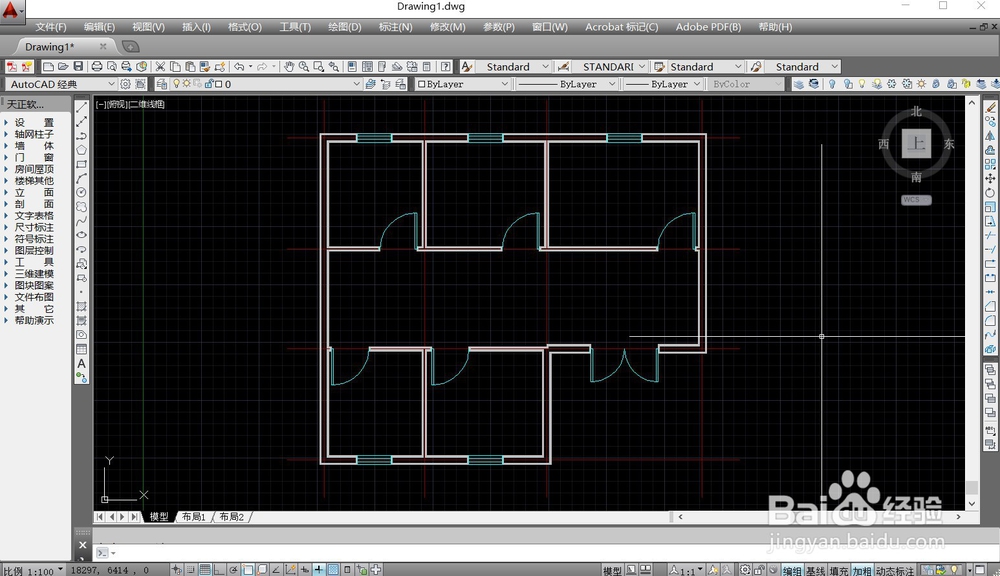Click the Open file folder icon
This screenshot has height=576, width=1000.
point(63,66)
